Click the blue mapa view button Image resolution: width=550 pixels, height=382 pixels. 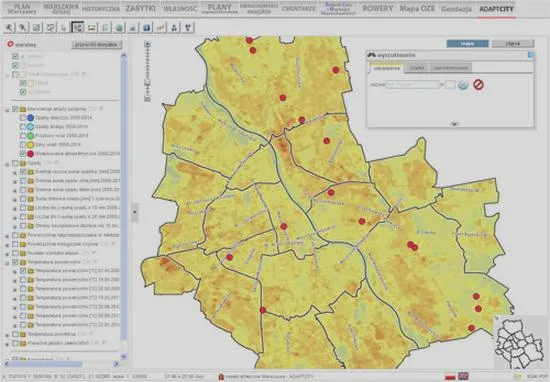pos(467,43)
